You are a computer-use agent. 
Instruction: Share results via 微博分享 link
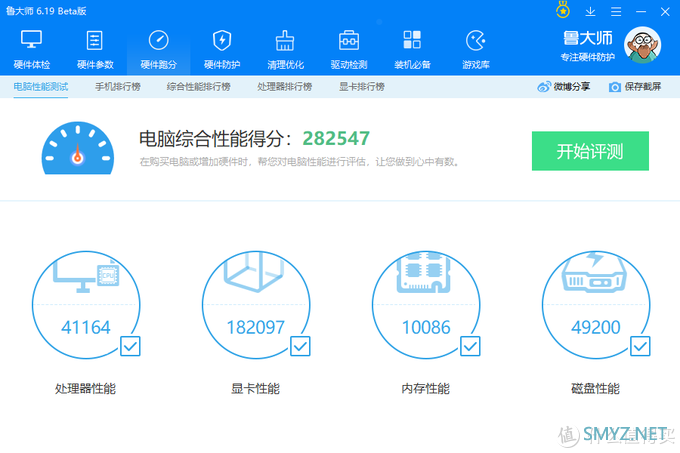(566, 87)
